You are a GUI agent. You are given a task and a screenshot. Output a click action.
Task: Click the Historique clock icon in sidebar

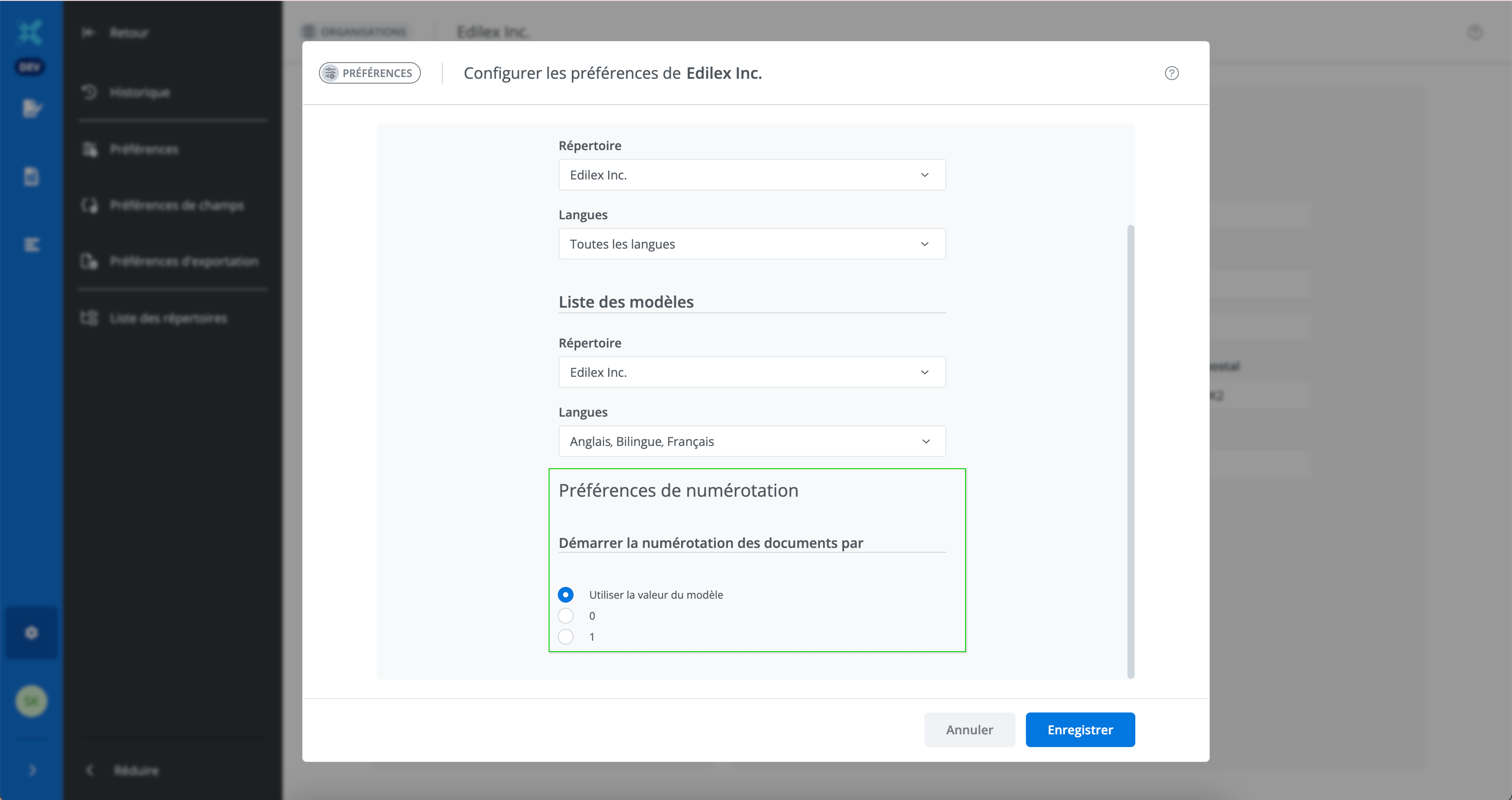click(x=89, y=92)
